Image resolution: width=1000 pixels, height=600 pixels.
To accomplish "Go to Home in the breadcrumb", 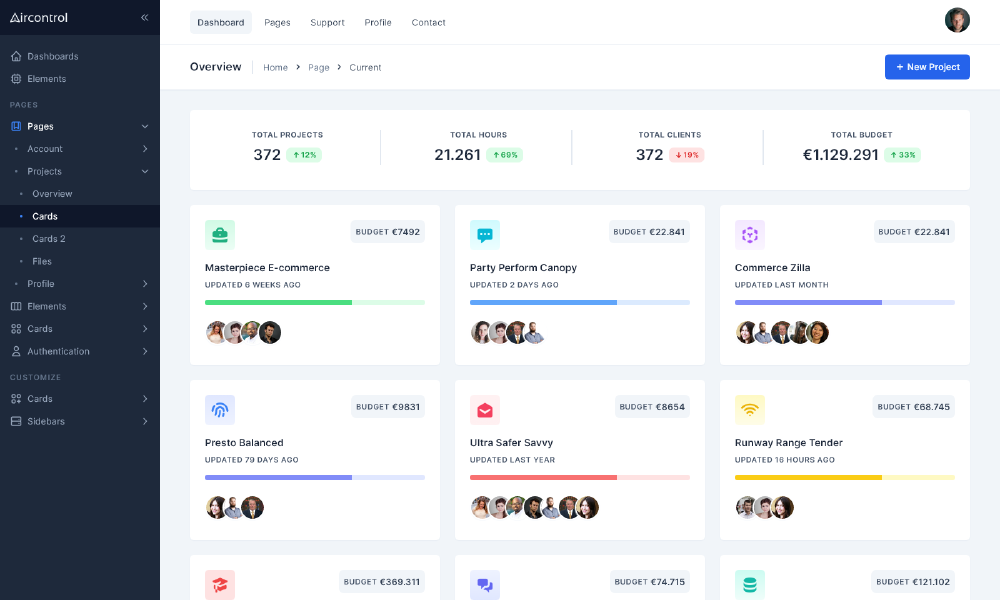I will (x=275, y=67).
